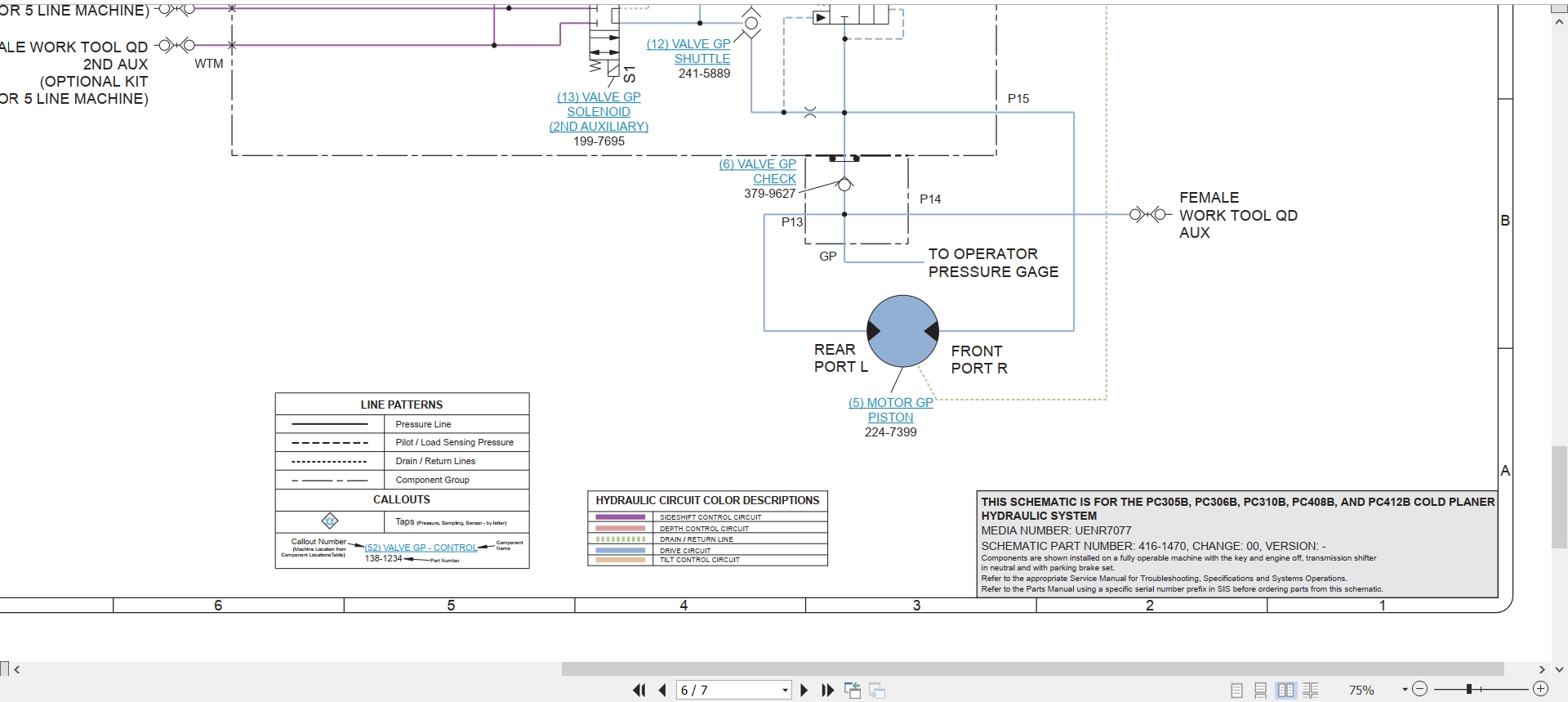The width and height of the screenshot is (1568, 702).
Task: Jump to the last page
Action: (827, 691)
